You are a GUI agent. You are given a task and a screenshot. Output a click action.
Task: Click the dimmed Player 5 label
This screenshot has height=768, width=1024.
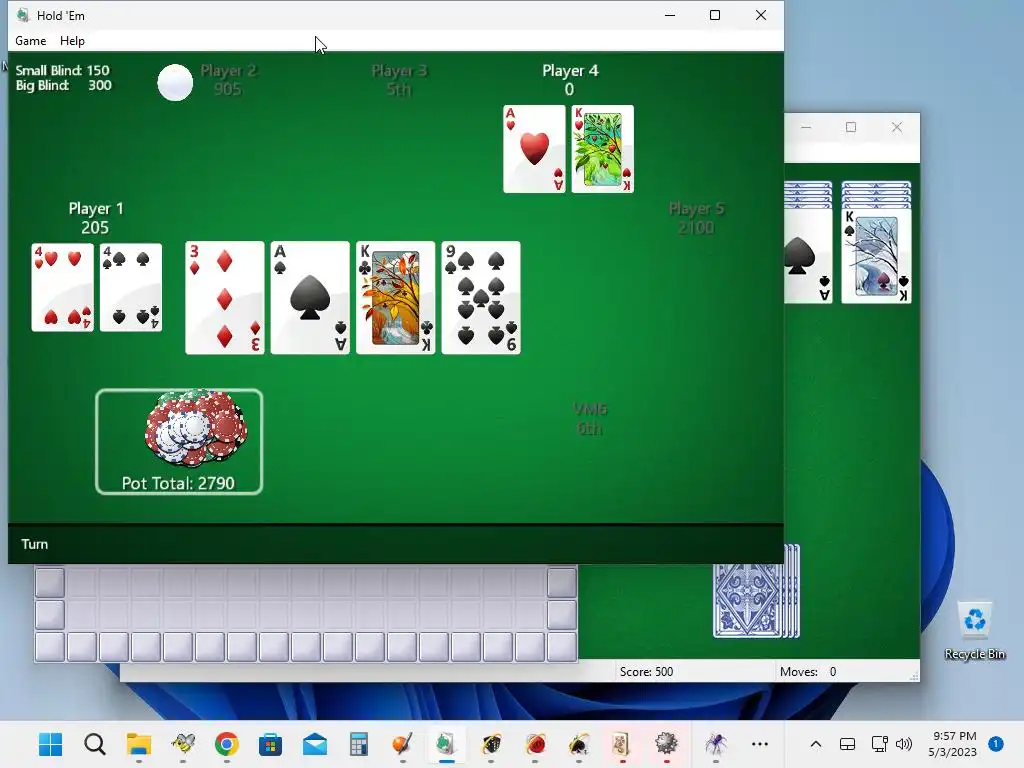pos(696,208)
